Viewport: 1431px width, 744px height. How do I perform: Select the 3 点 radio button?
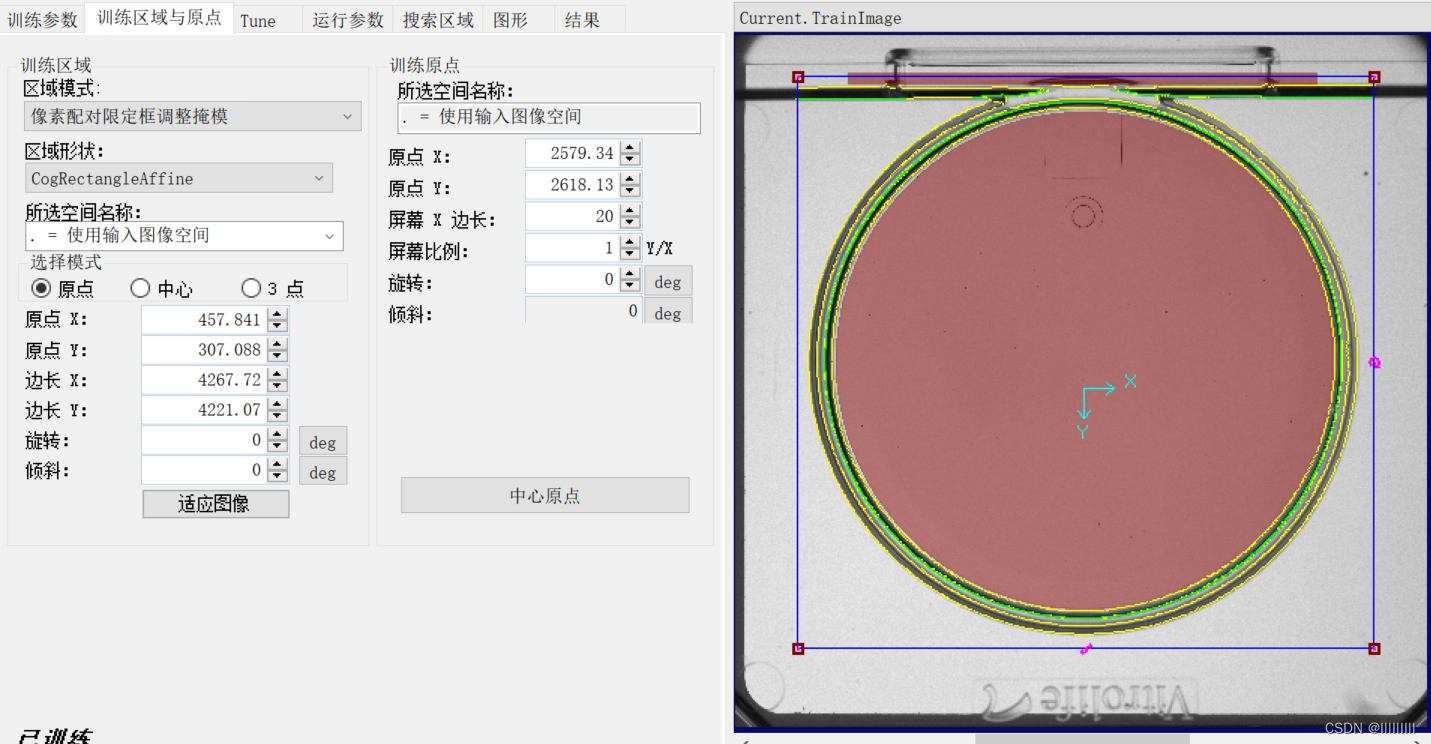click(251, 287)
